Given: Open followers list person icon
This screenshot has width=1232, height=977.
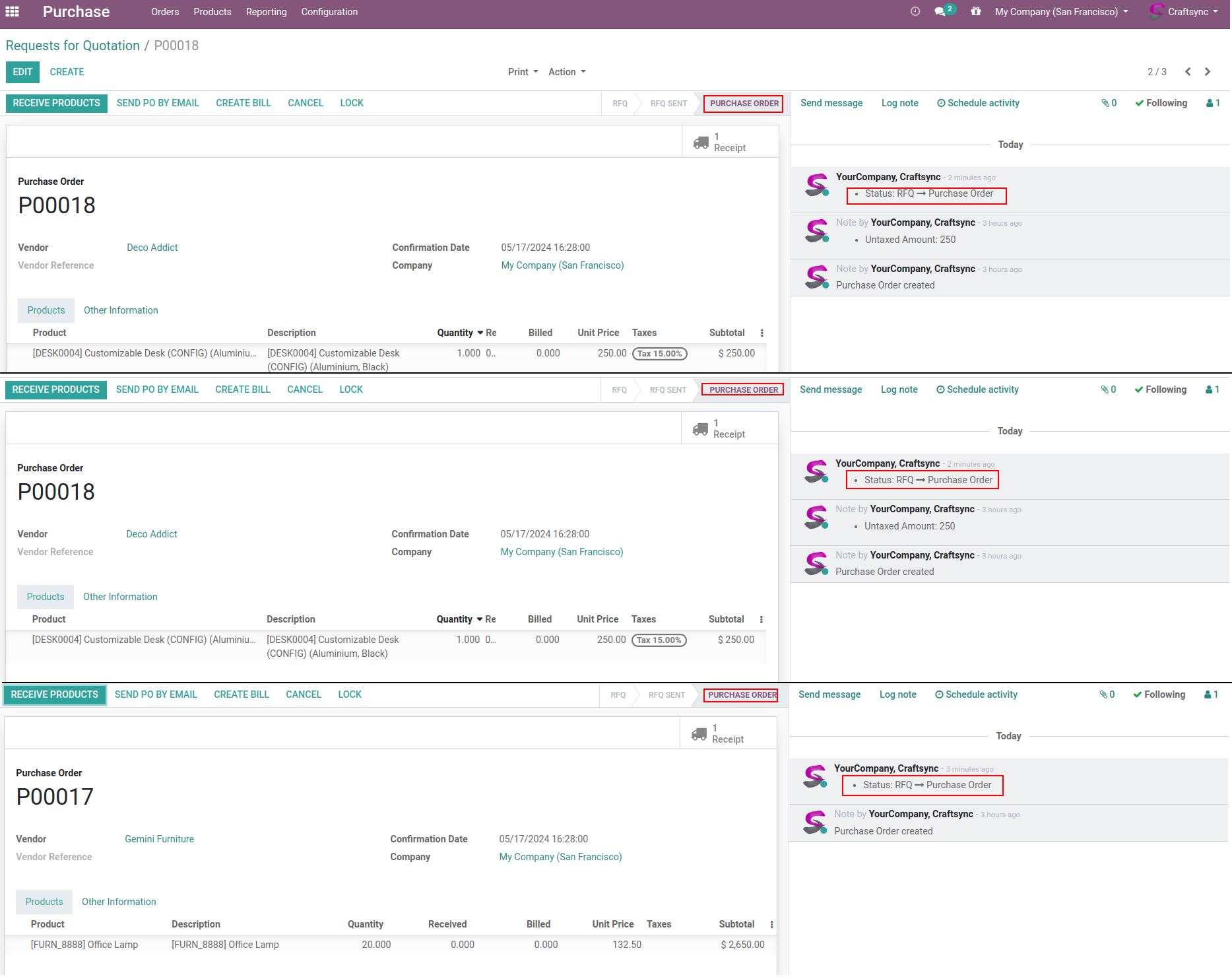Looking at the screenshot, I should tap(1213, 103).
